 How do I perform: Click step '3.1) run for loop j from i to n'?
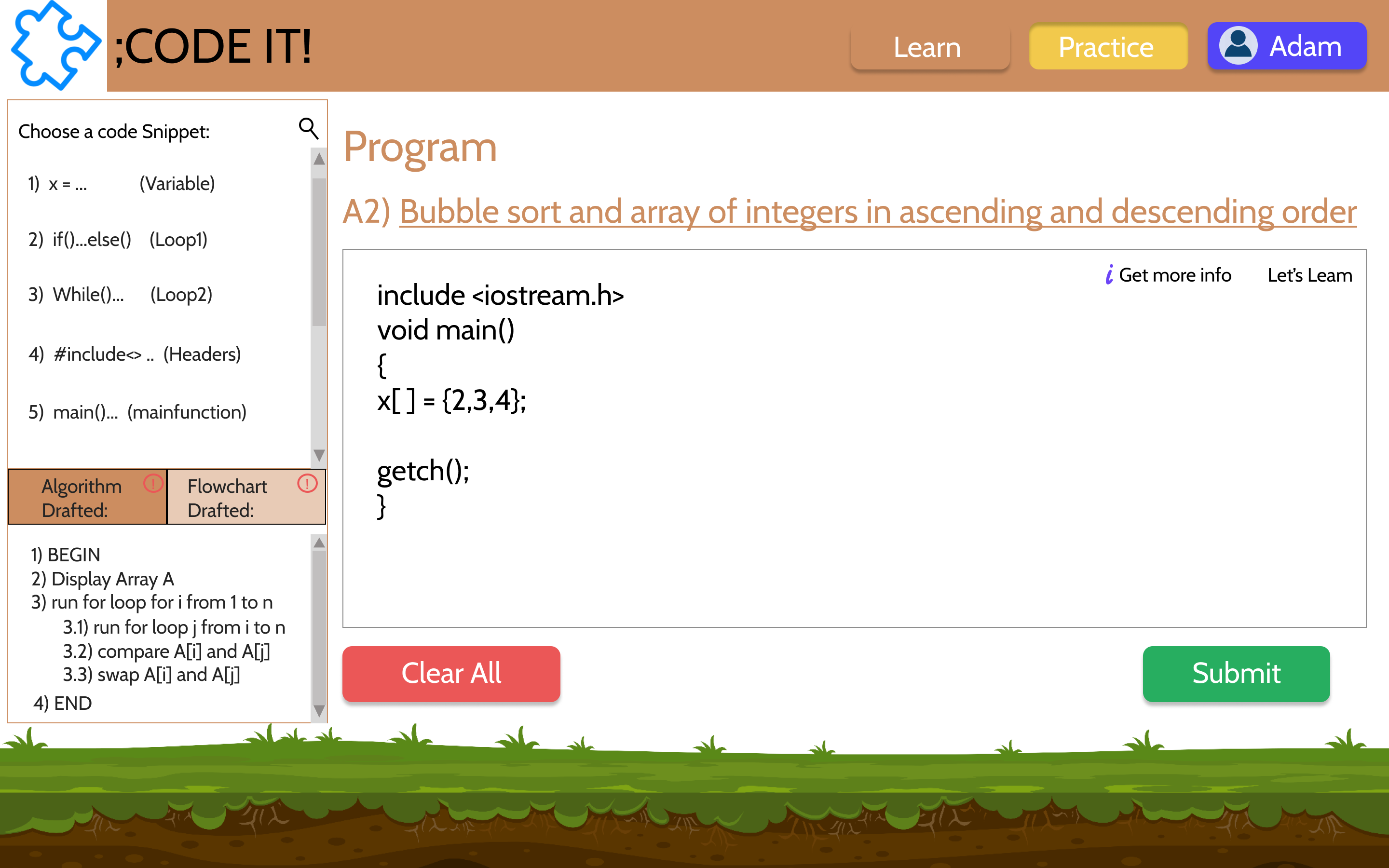174,627
